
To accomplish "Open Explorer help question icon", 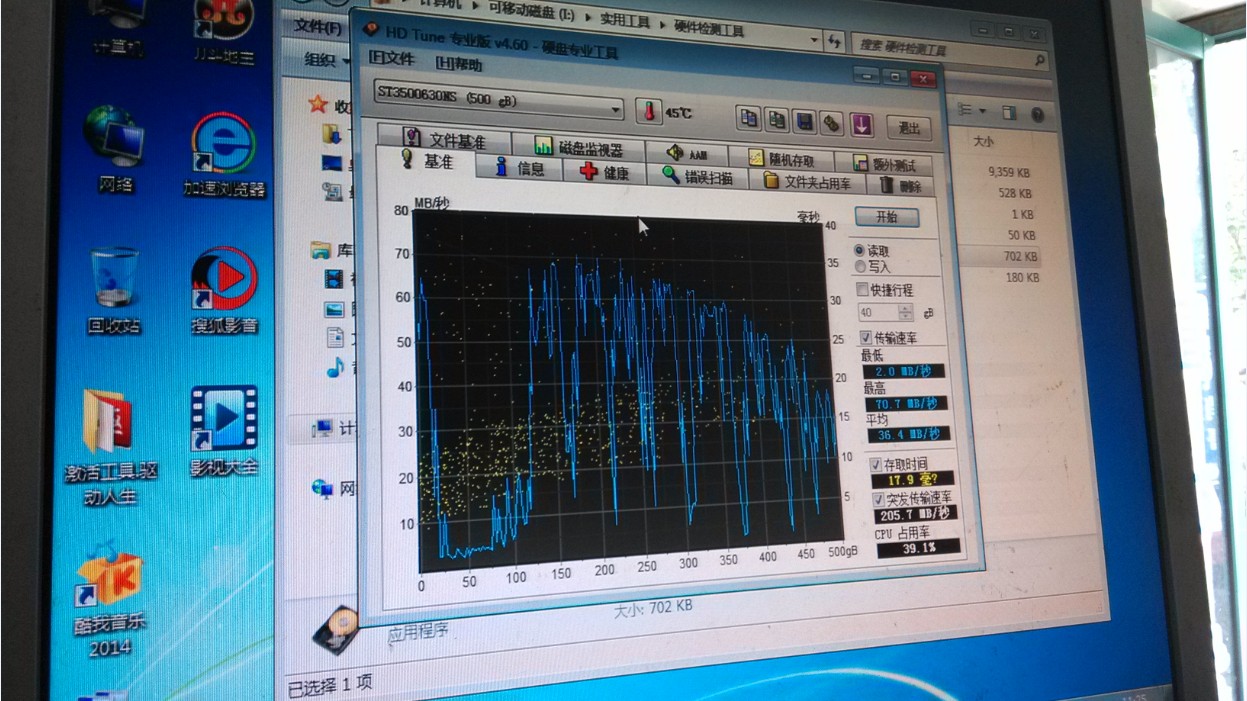I will 1037,115.
